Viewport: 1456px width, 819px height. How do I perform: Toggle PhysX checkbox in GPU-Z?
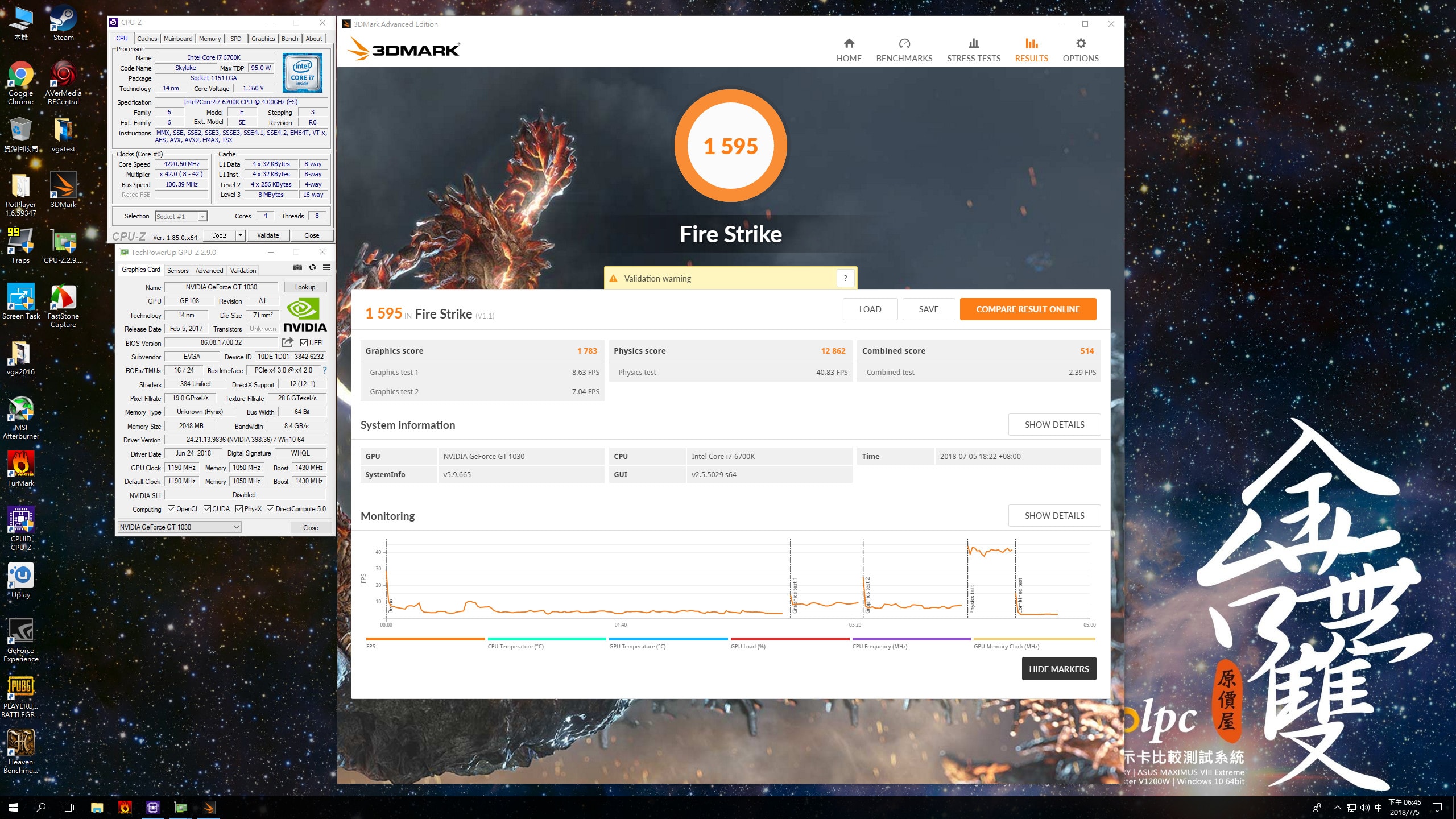[x=239, y=509]
